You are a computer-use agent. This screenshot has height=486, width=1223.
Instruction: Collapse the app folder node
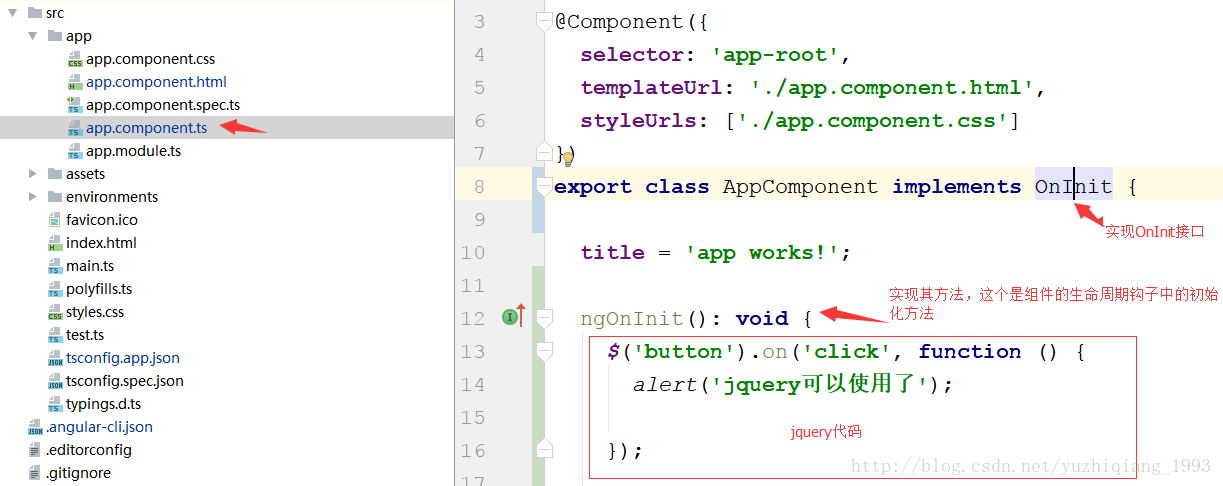[33, 36]
